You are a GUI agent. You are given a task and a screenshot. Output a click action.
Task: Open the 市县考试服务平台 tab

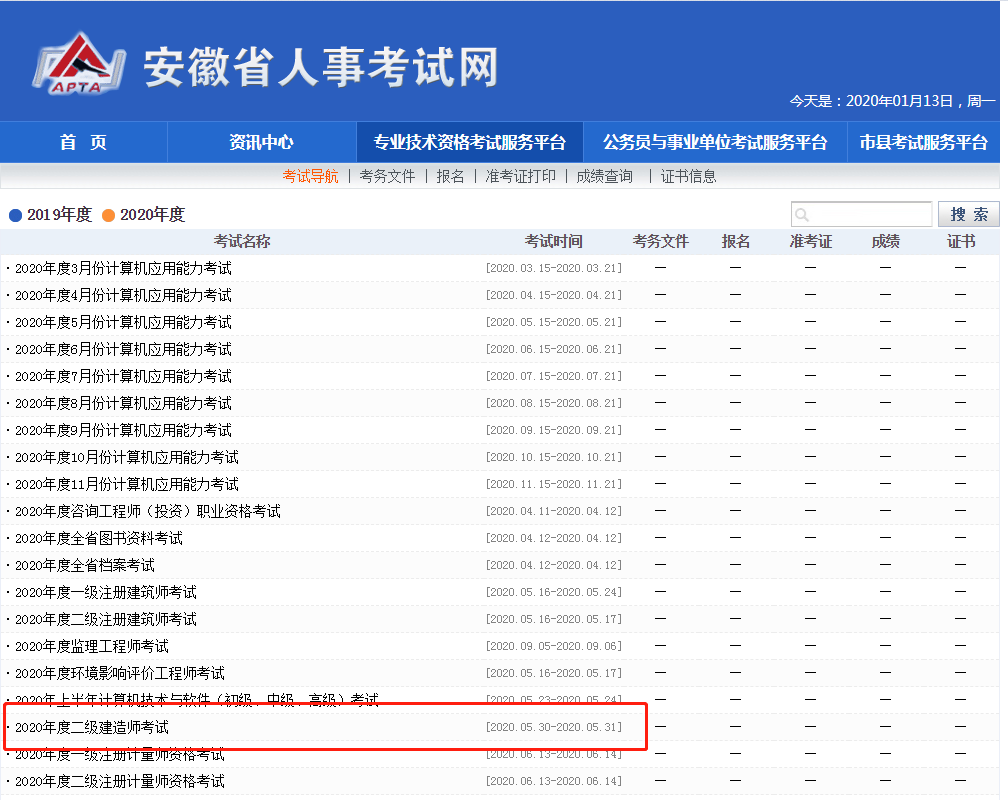(x=923, y=142)
